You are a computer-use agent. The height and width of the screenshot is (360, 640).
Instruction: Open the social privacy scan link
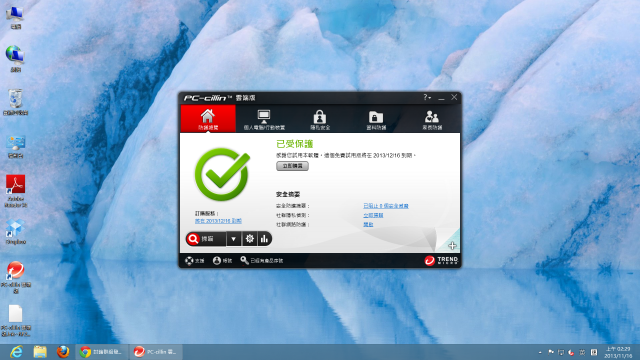tap(373, 215)
